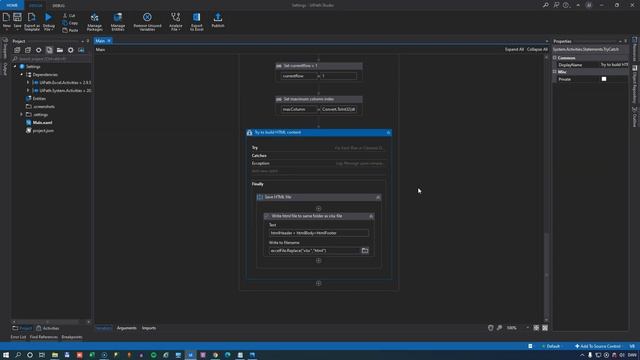The width and height of the screenshot is (640, 360).
Task: Select screenshots folder in project tree
Action: [44, 107]
